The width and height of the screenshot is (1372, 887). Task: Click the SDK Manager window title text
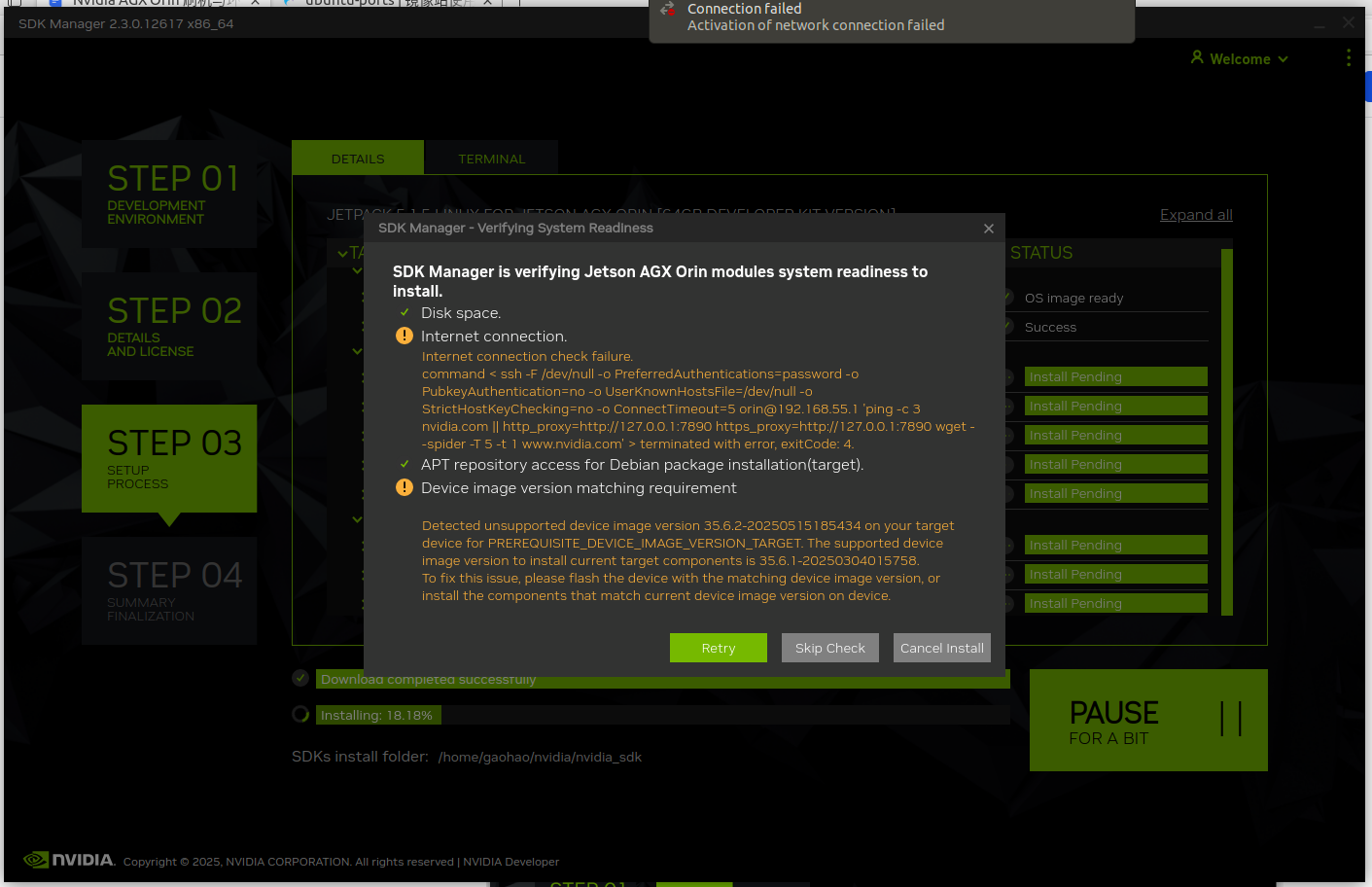click(x=125, y=23)
